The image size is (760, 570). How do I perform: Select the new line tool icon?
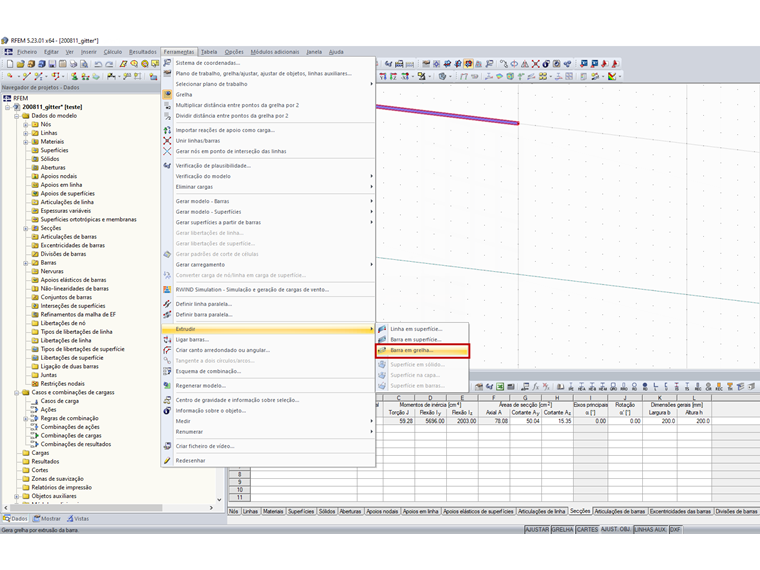[26, 76]
